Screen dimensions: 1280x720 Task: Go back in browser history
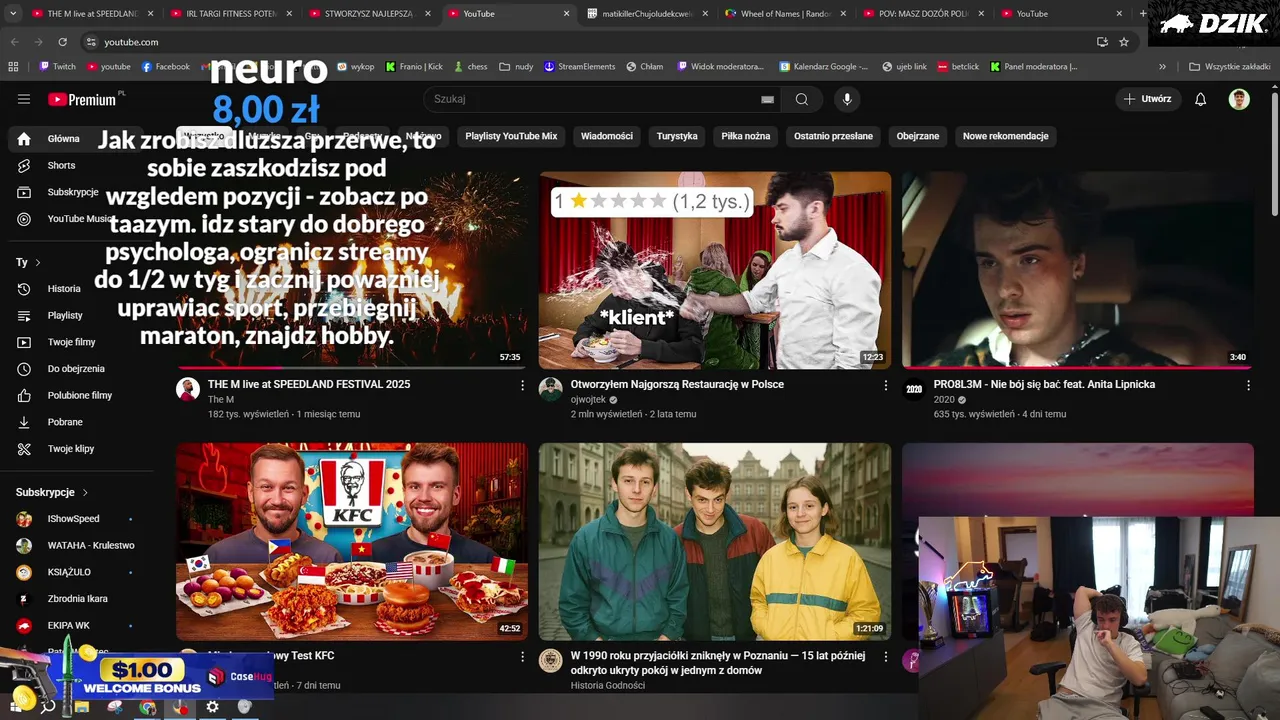pos(14,42)
